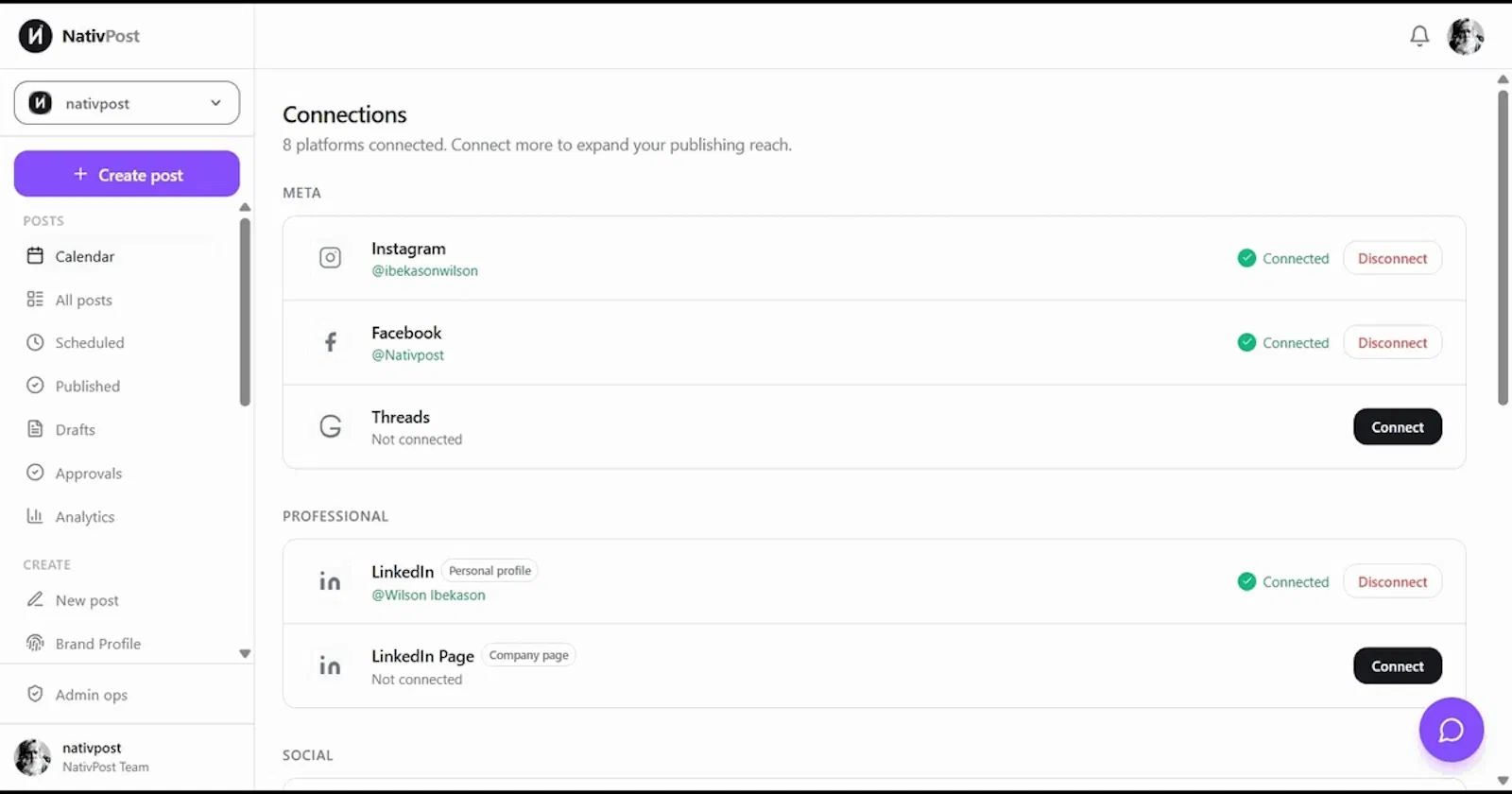Click the Analytics bar chart icon

35,515
